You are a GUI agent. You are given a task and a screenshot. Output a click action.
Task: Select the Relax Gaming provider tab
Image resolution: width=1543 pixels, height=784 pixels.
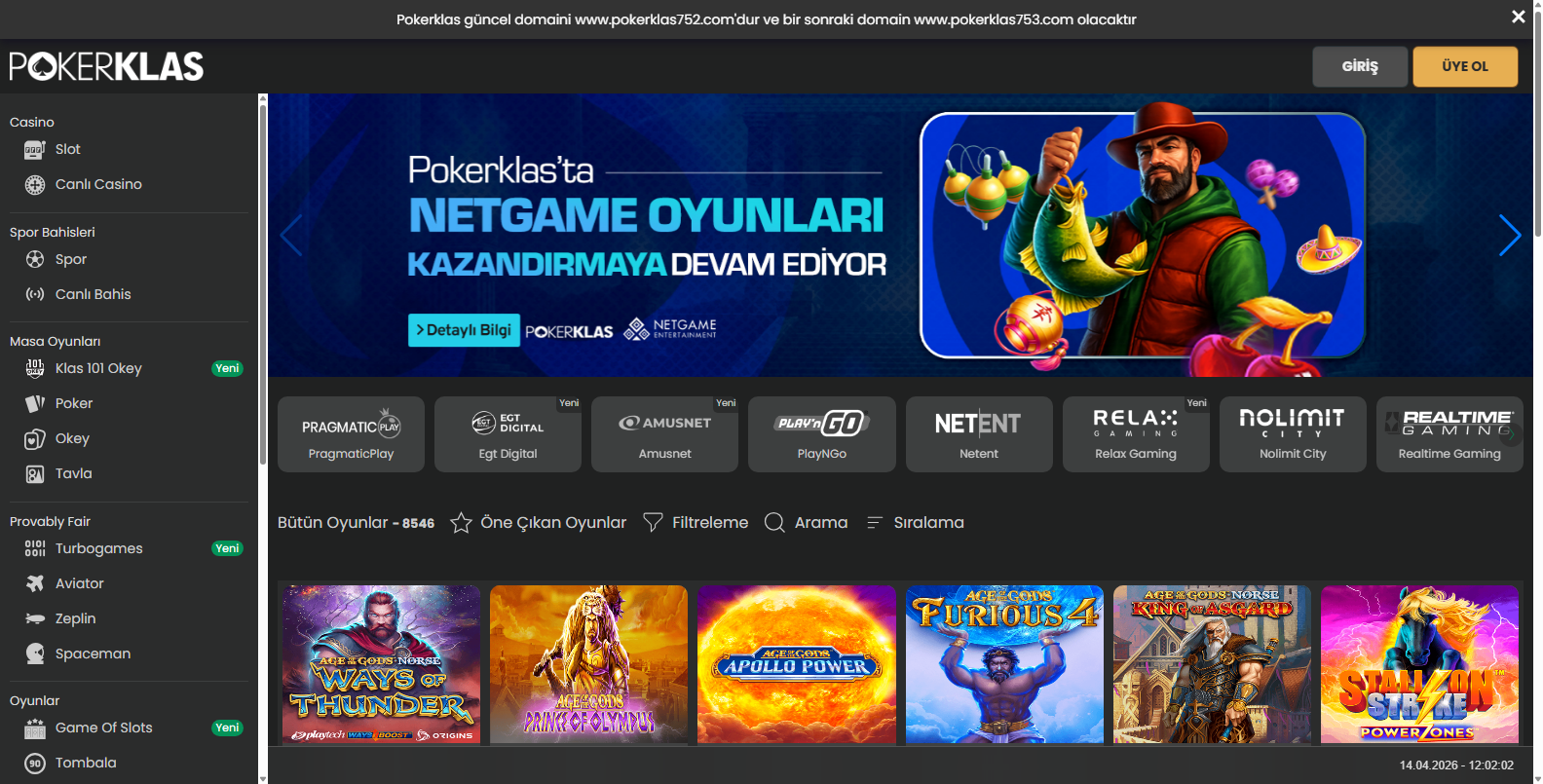[1136, 434]
